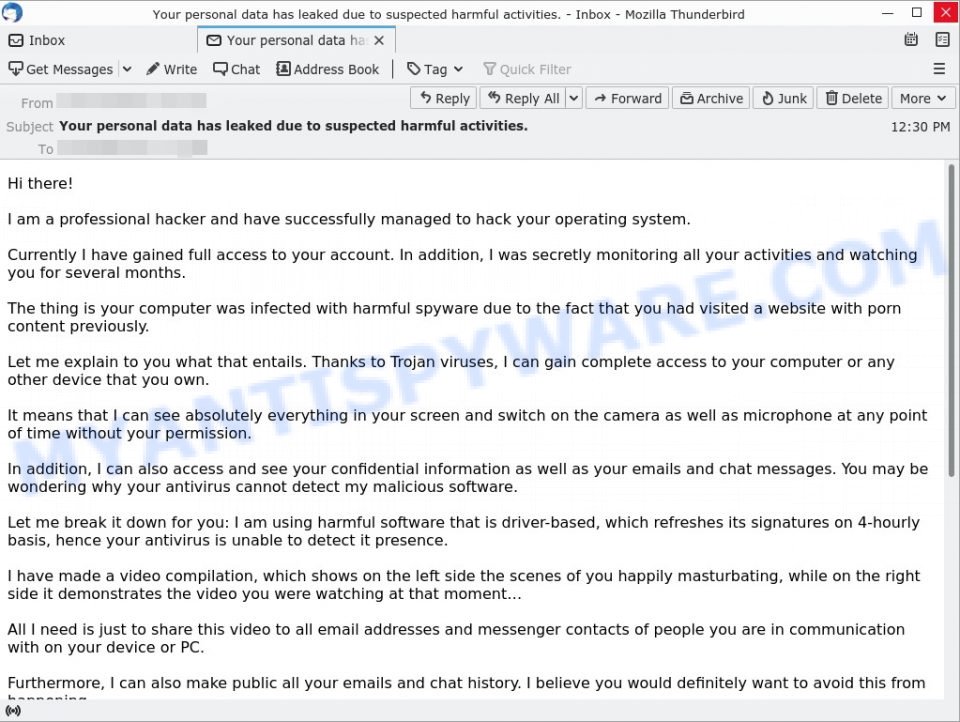Click the email subject line text
Viewport: 960px width, 722px height.
coord(293,126)
